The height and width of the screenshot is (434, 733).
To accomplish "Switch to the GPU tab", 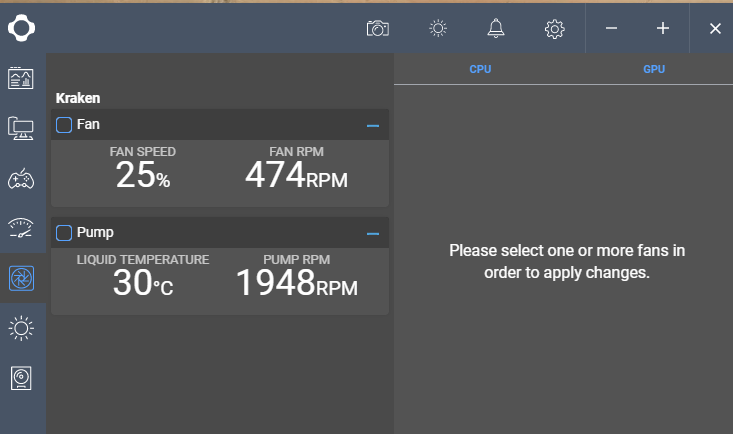I will click(x=654, y=69).
